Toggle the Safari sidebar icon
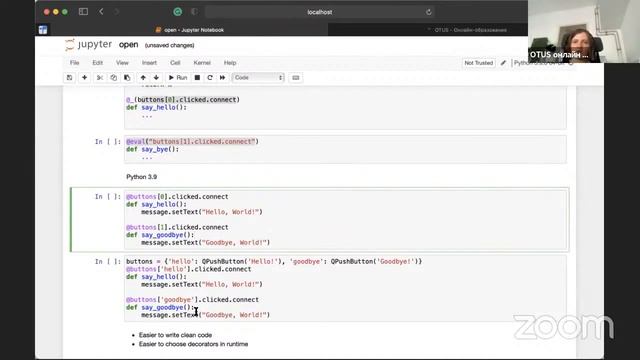This screenshot has height=360, width=640. point(83,12)
